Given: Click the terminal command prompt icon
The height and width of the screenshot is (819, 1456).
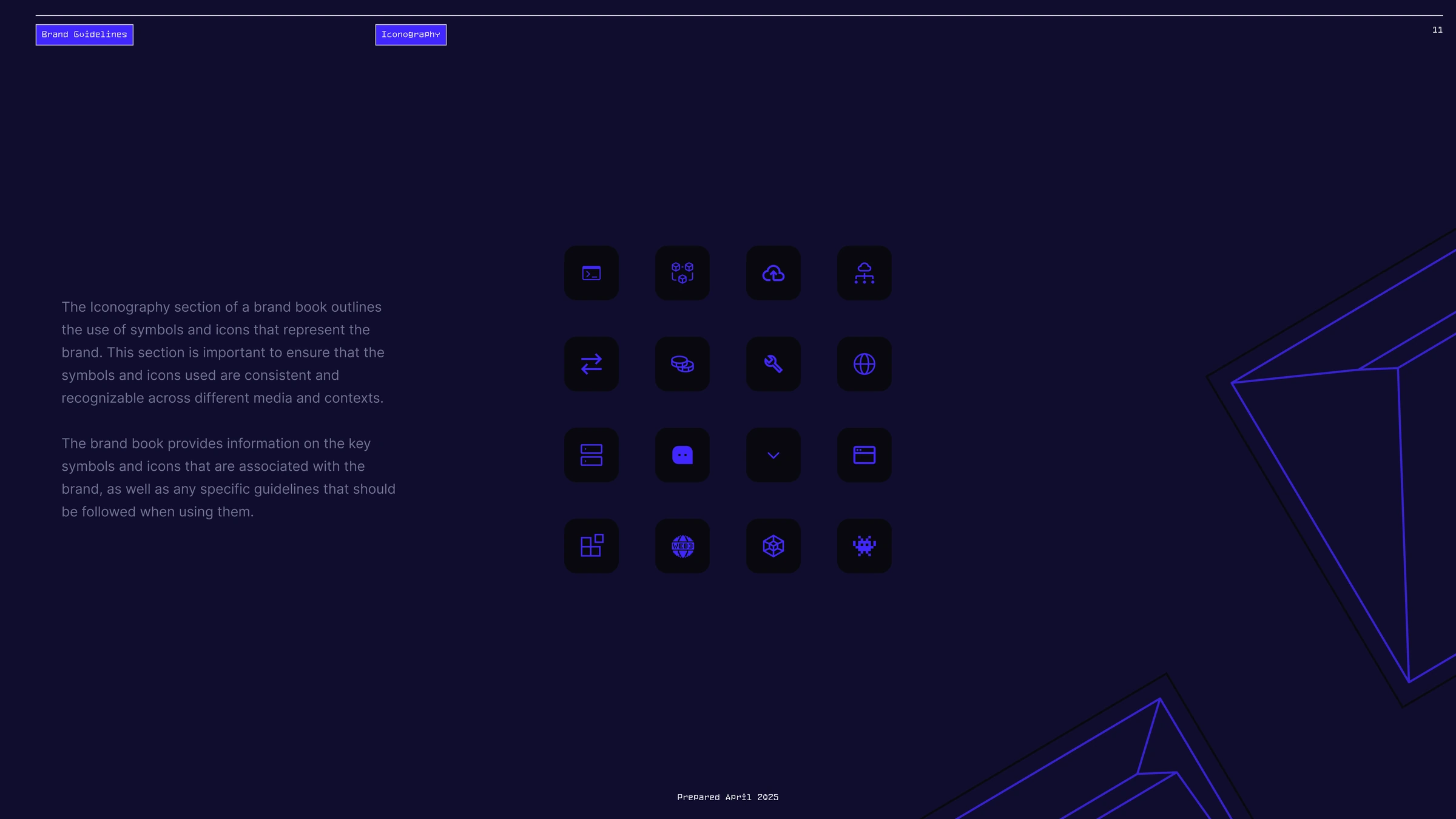Looking at the screenshot, I should point(591,273).
